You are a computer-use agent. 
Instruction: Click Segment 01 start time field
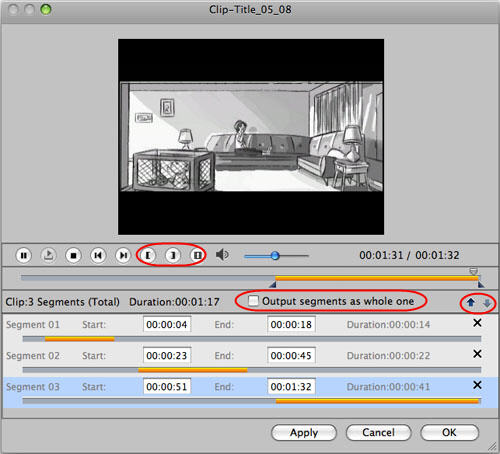pyautogui.click(x=167, y=324)
